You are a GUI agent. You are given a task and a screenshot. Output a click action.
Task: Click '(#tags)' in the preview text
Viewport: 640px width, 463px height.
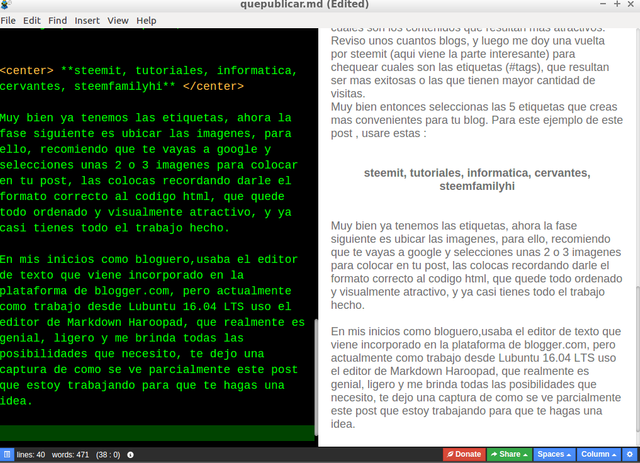[522, 67]
